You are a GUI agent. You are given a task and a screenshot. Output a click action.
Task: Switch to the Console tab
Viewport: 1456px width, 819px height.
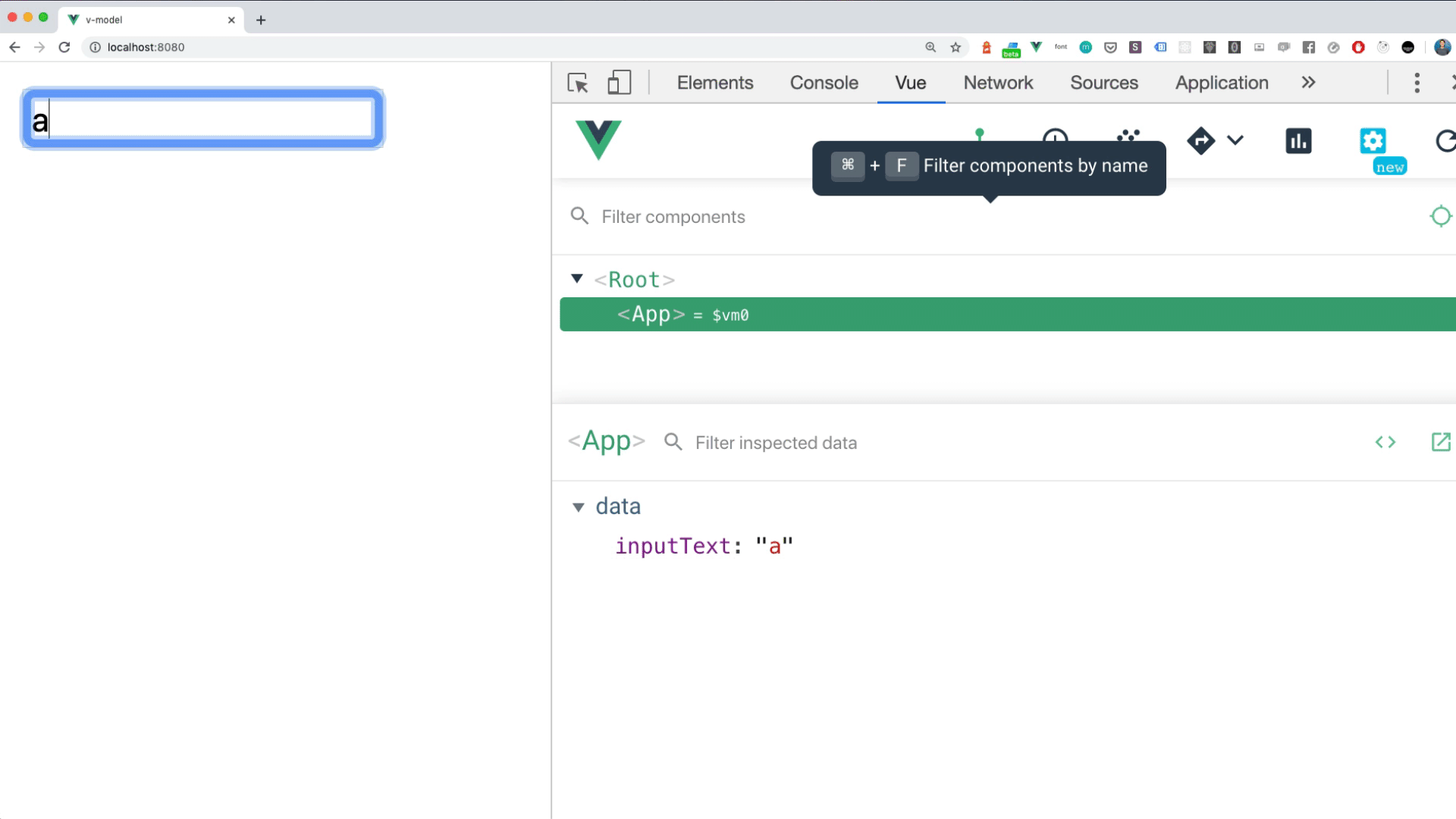tap(824, 83)
